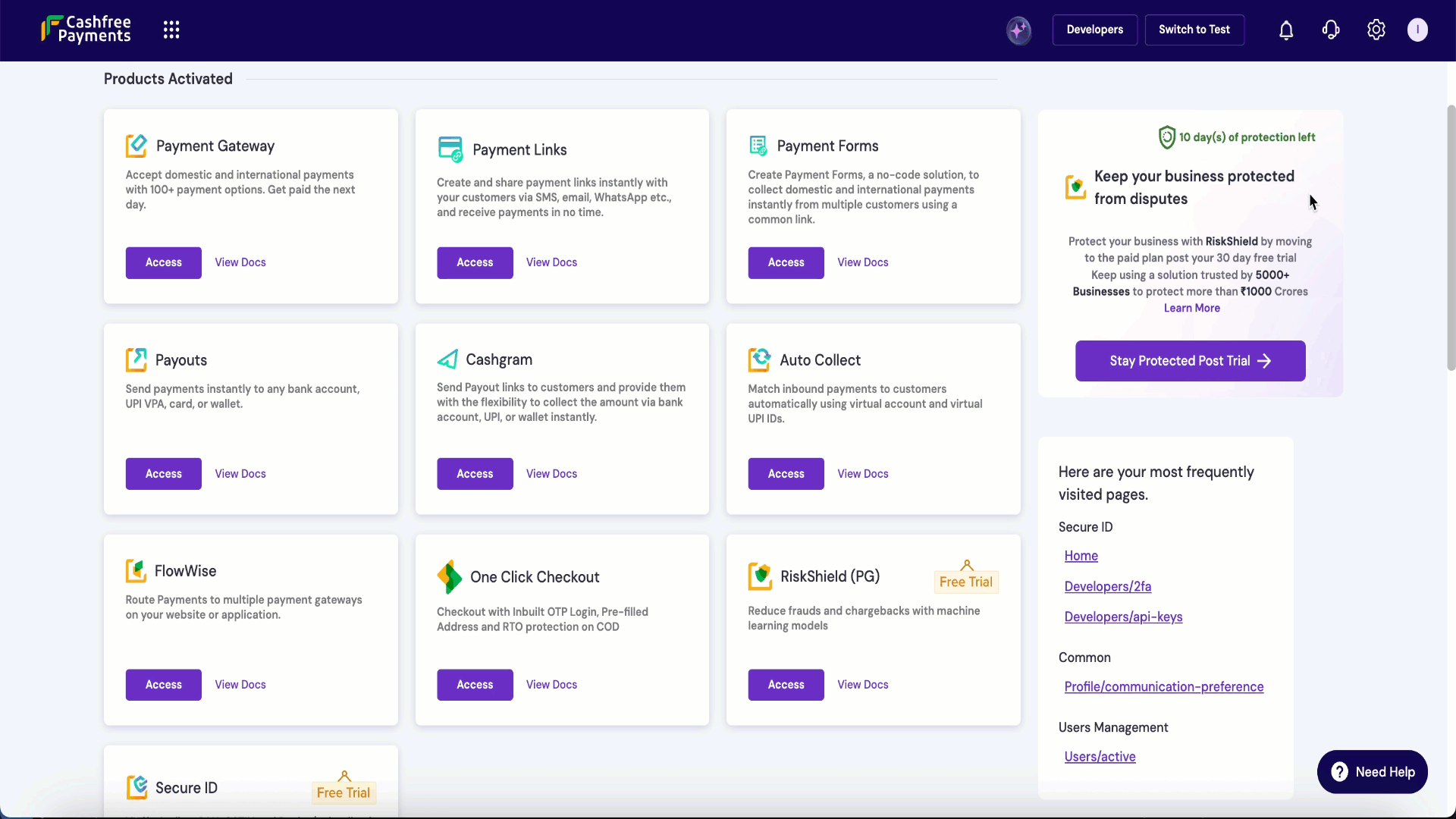Click the support headset icon
The height and width of the screenshot is (819, 1456).
click(x=1331, y=30)
